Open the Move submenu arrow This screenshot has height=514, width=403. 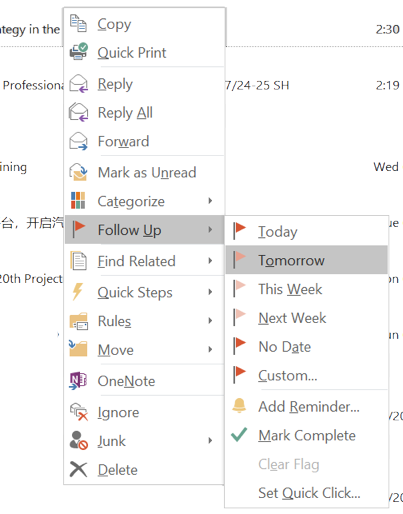click(210, 349)
